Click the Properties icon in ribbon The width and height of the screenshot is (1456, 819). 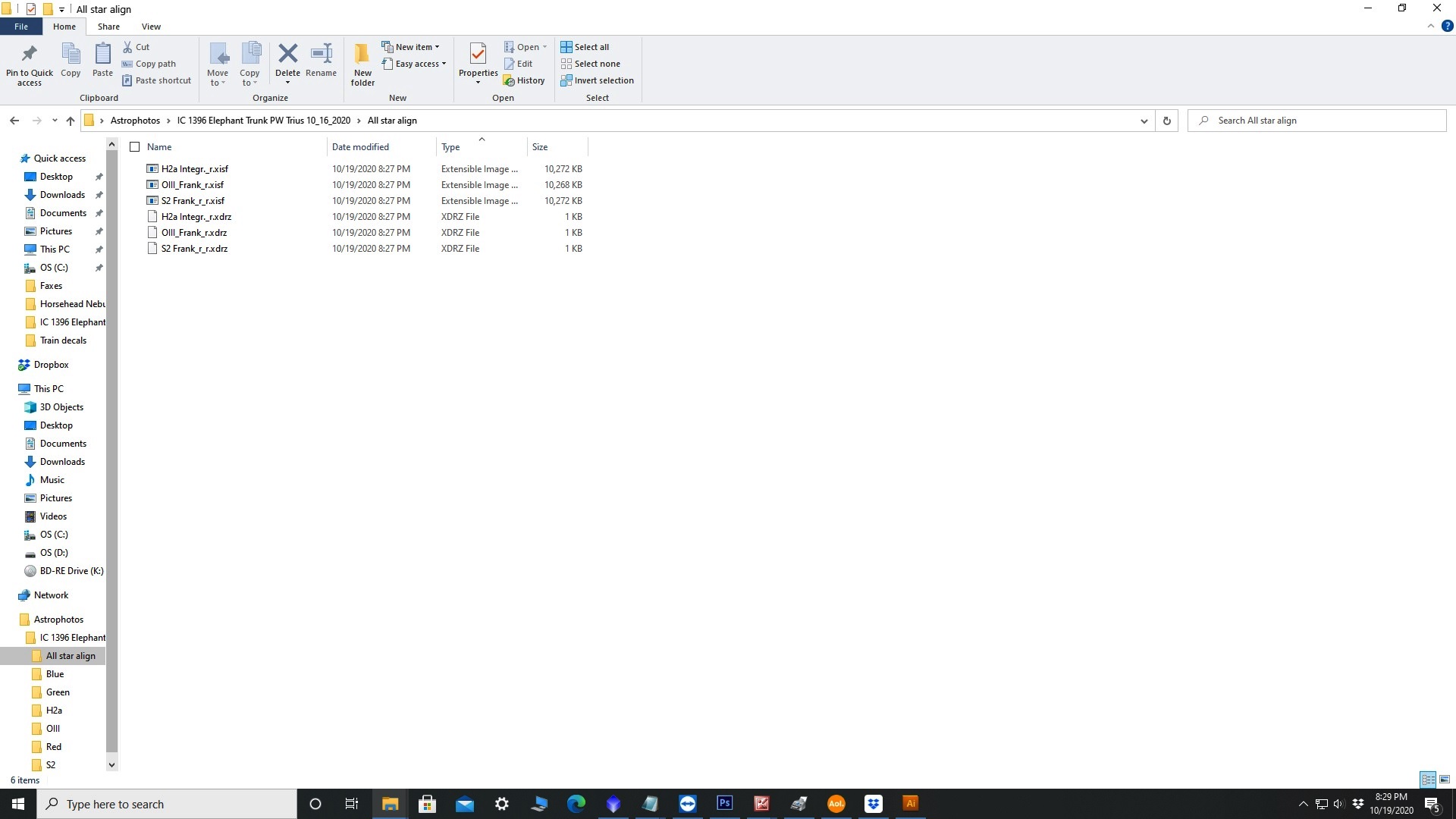(478, 63)
